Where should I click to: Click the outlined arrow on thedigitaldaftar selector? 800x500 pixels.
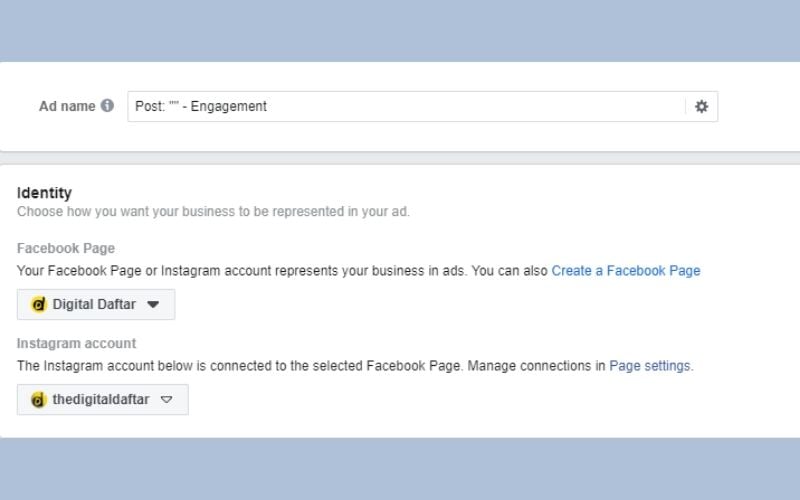click(x=167, y=400)
